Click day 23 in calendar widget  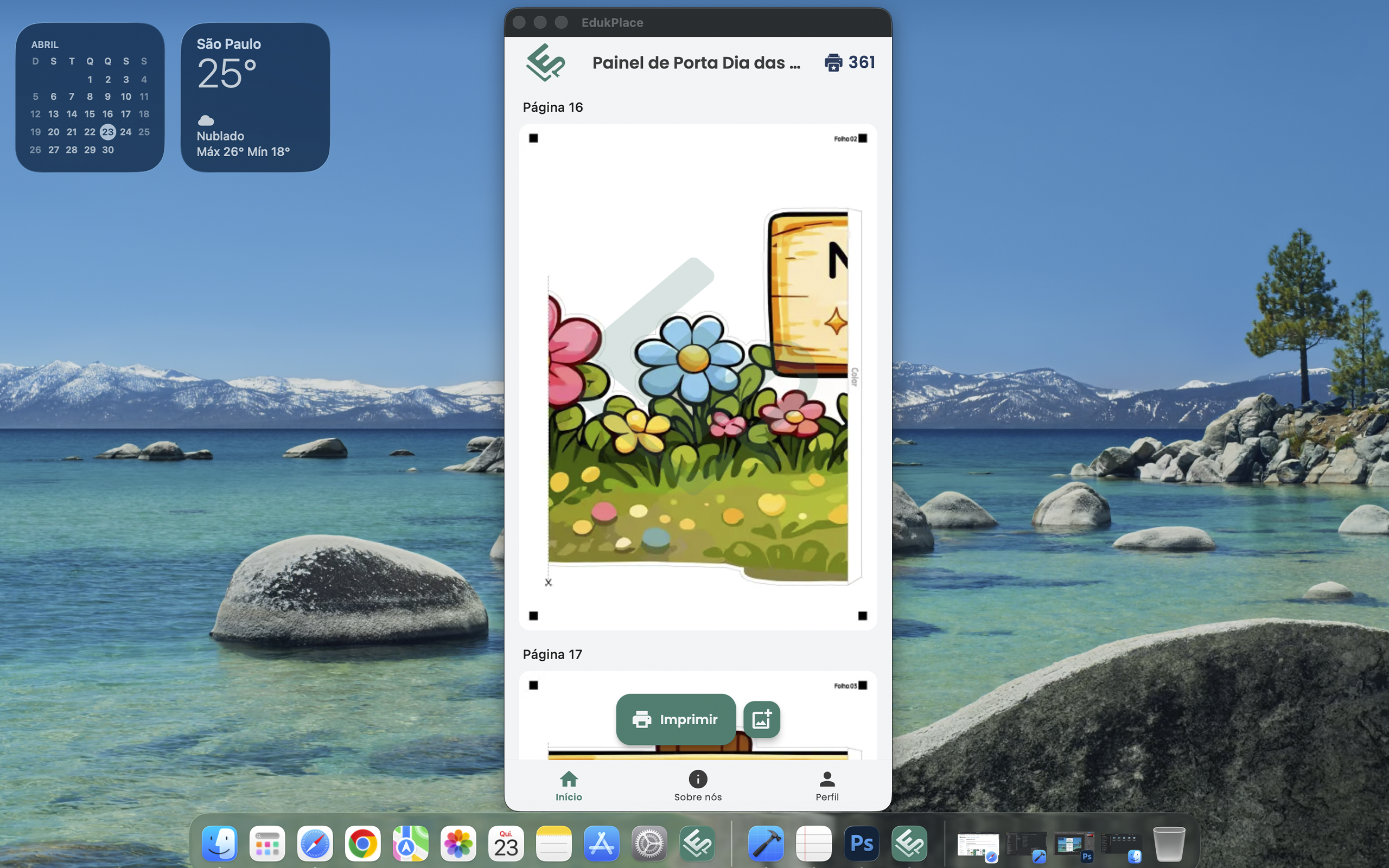pos(108,131)
